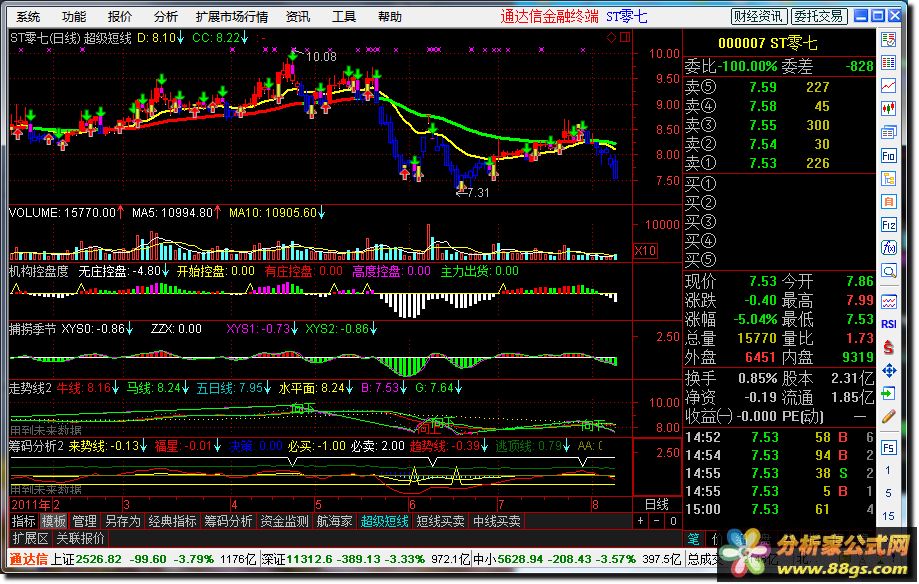Click the 000007 ST零七 stock title
The width and height of the screenshot is (919, 584).
tap(767, 43)
